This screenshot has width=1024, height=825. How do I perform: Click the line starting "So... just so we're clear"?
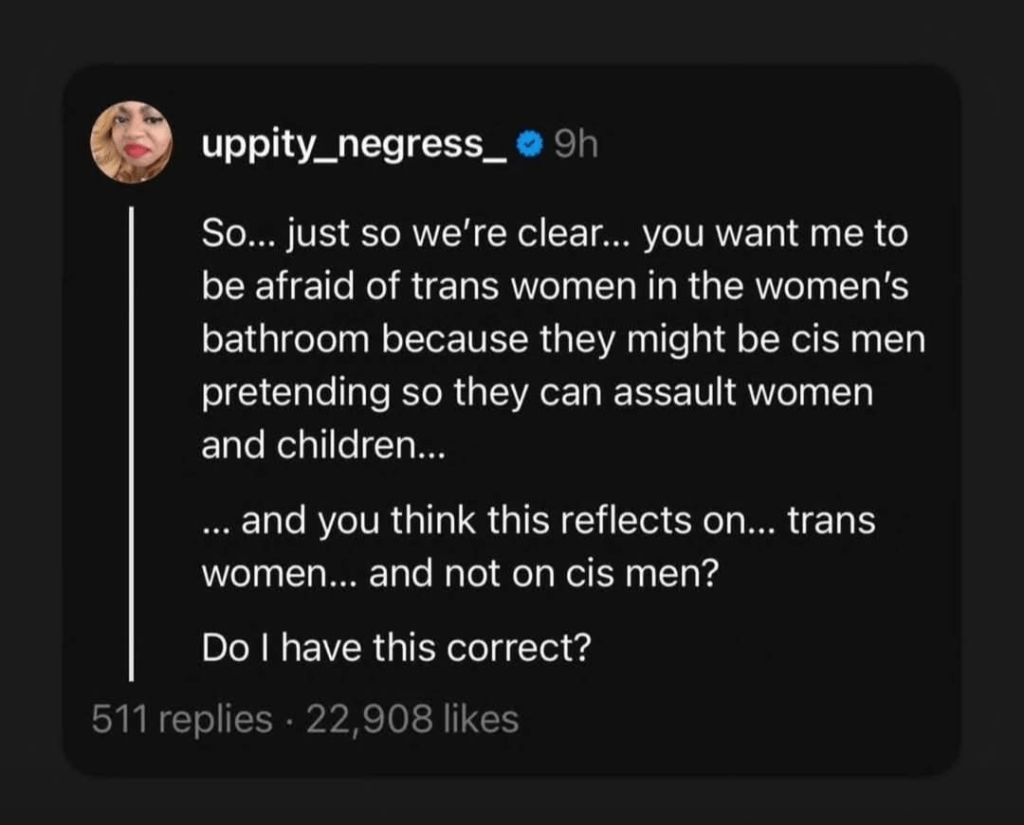pos(554,236)
